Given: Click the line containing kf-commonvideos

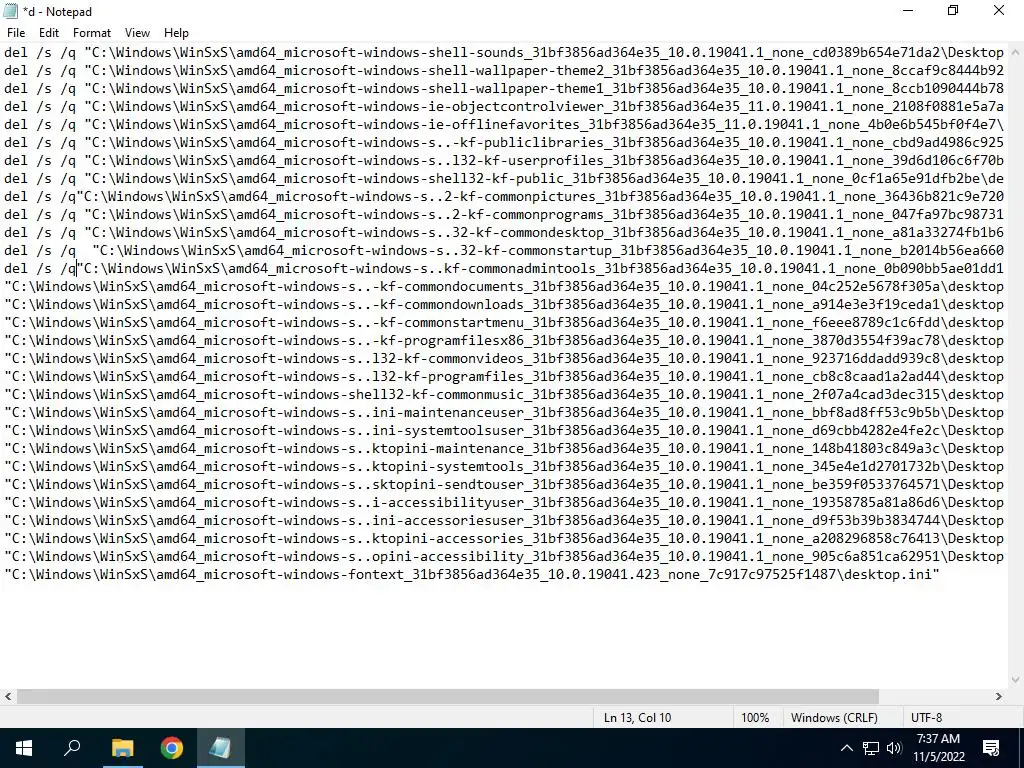Looking at the screenshot, I should 504,359.
